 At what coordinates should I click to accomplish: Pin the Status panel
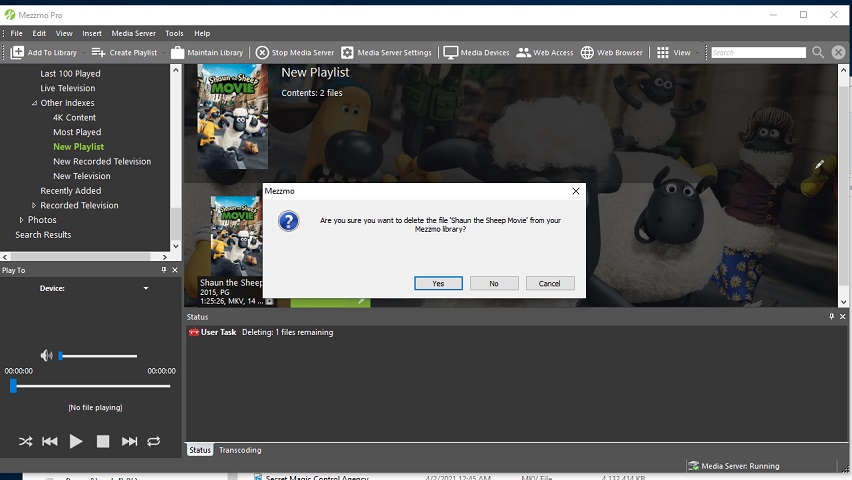(x=831, y=316)
